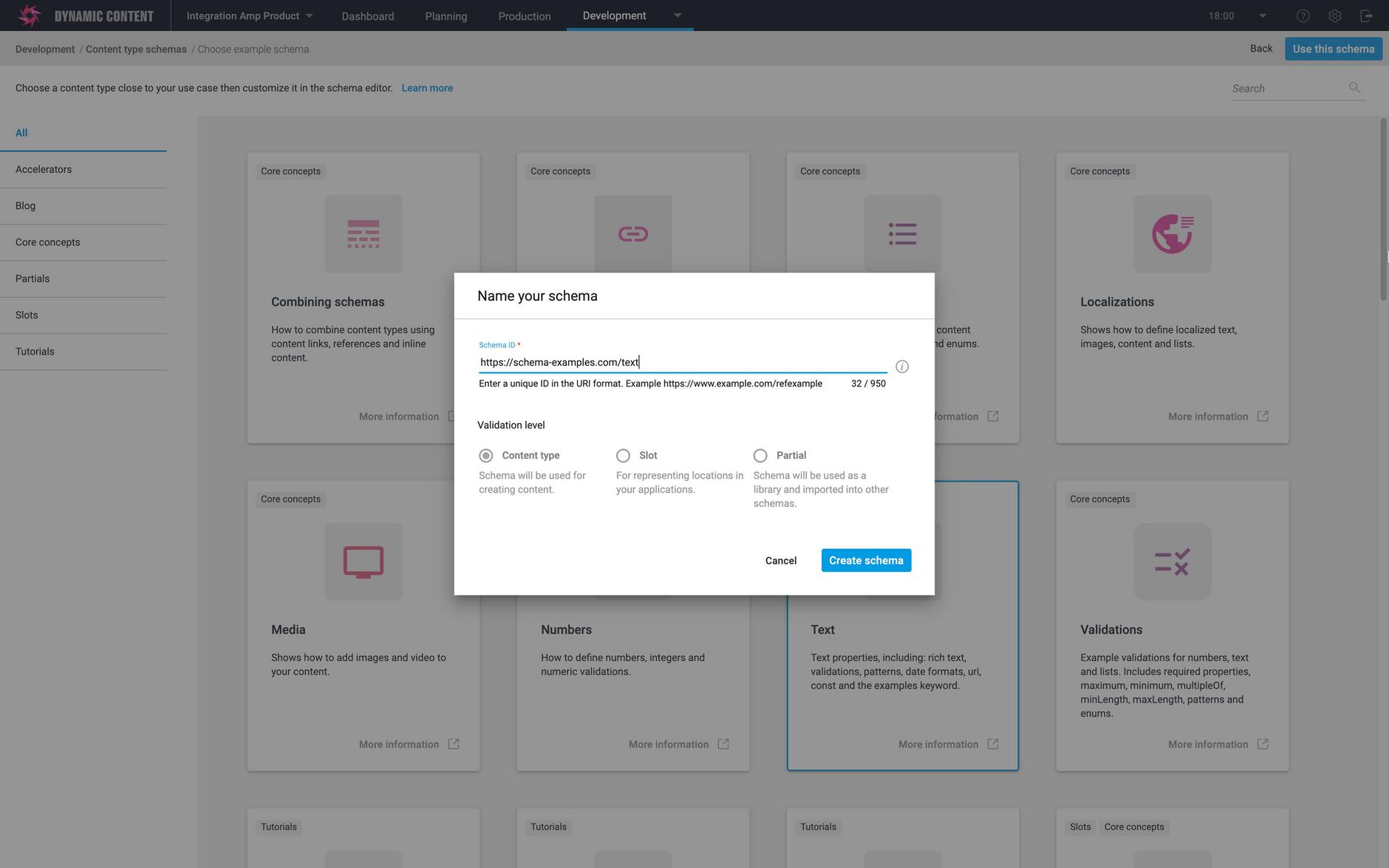Click the Media monitor icon

[x=363, y=562]
